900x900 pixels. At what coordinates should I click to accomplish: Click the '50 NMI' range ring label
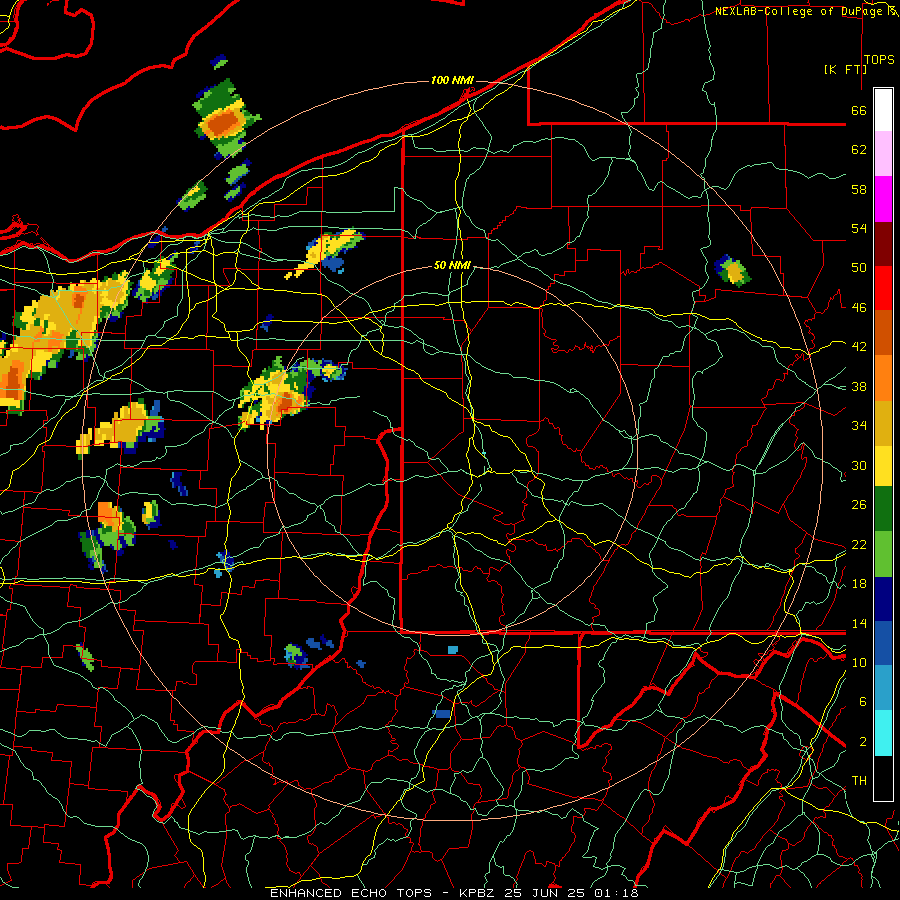(452, 265)
